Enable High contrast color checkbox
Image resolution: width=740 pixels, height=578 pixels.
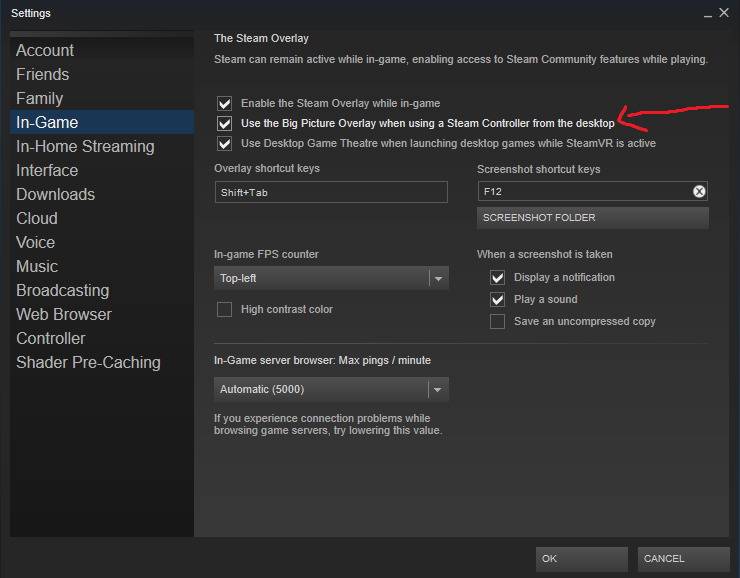click(225, 310)
